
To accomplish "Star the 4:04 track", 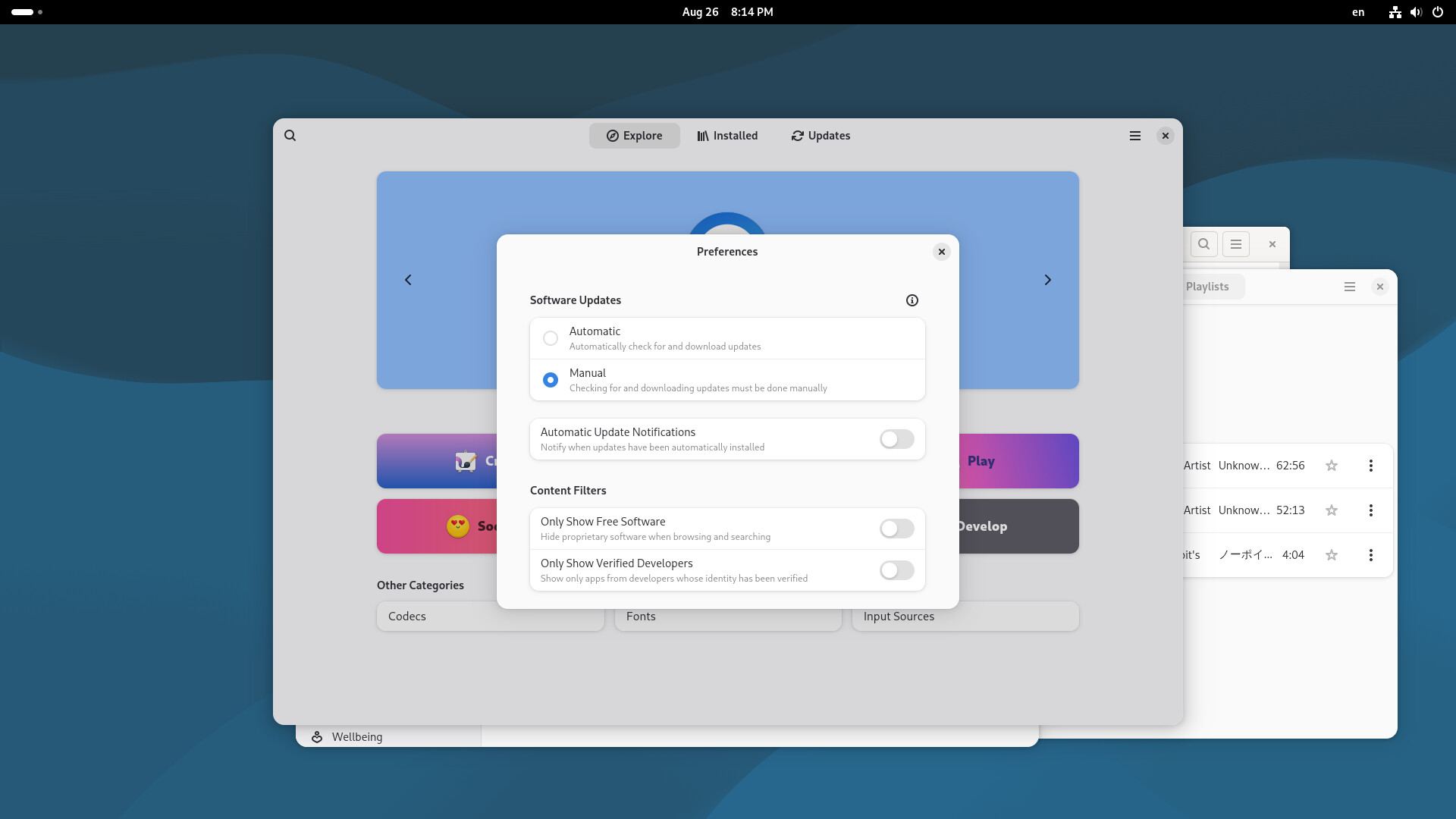I will 1331,555.
